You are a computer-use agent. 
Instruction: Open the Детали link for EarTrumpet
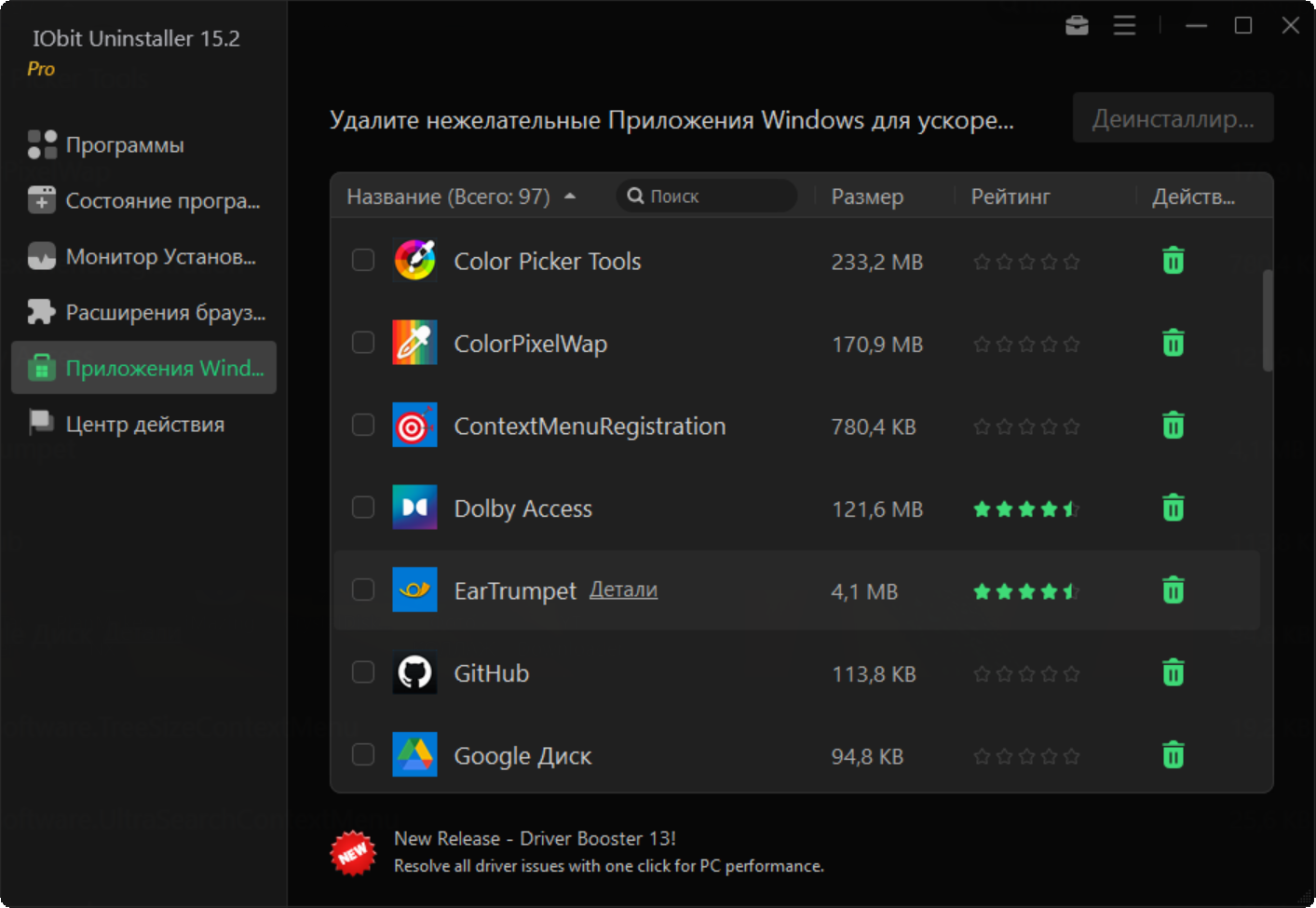[623, 590]
